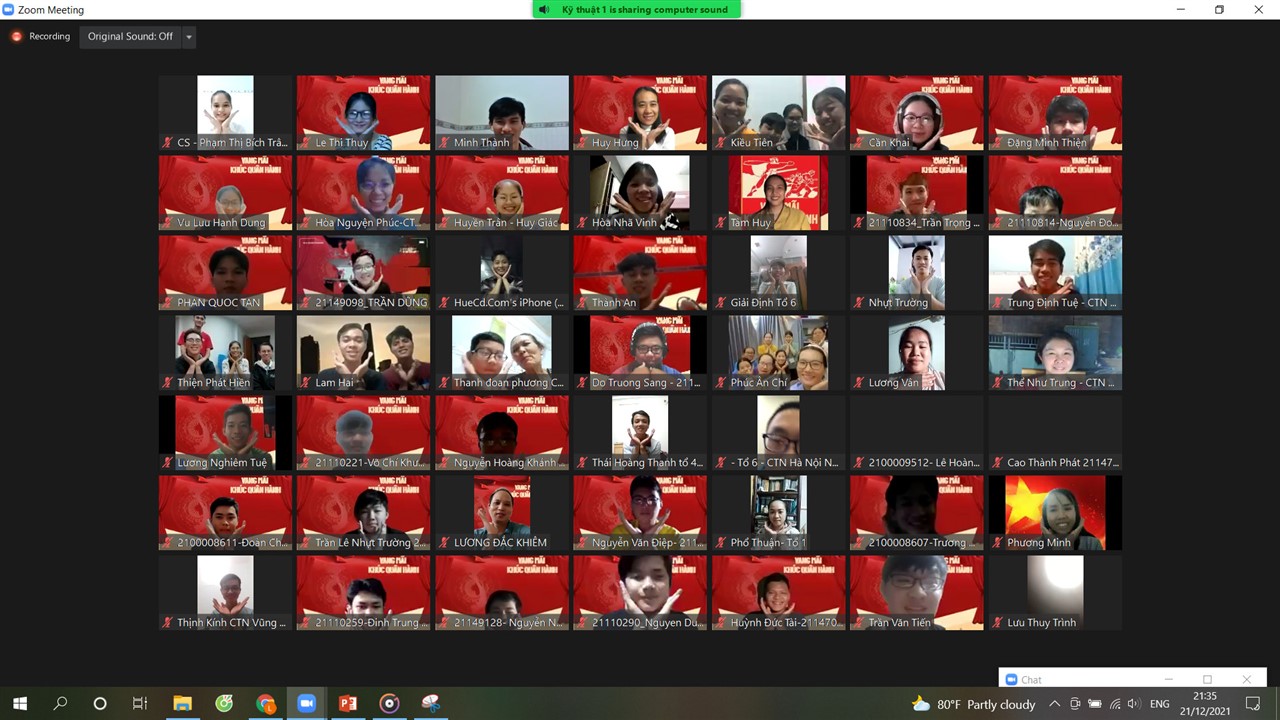Click the muted mic icon beside Lam Hai
Viewport: 1280px width, 720px height.
point(306,383)
